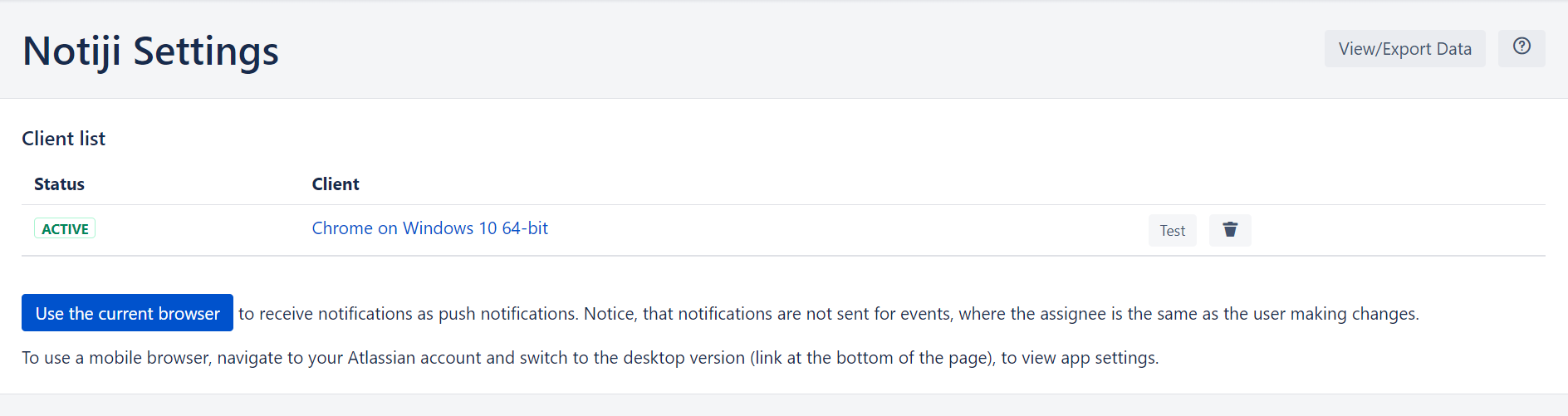Click the ACTIVE status badge

[x=65, y=229]
